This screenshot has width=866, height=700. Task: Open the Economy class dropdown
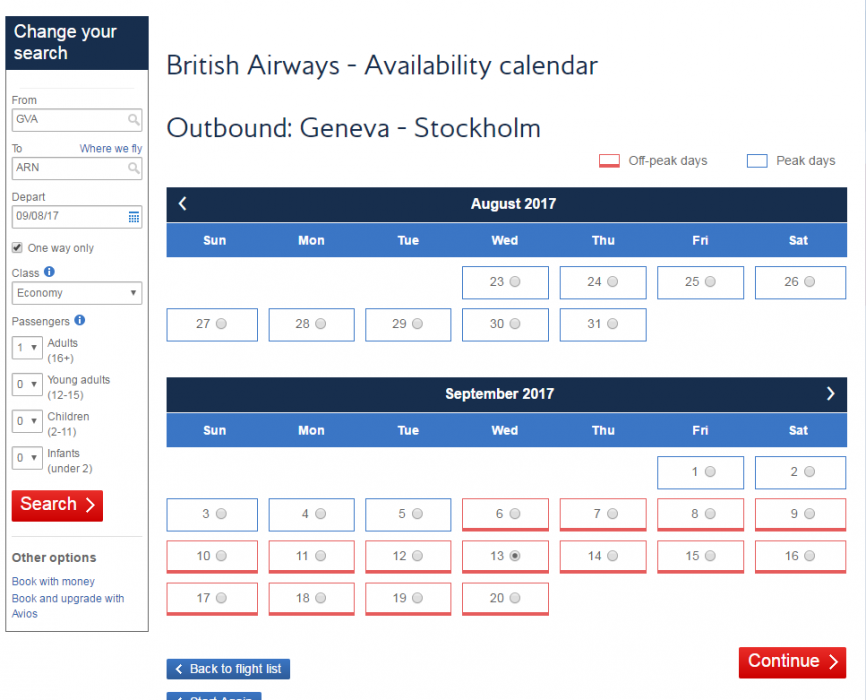(77, 293)
